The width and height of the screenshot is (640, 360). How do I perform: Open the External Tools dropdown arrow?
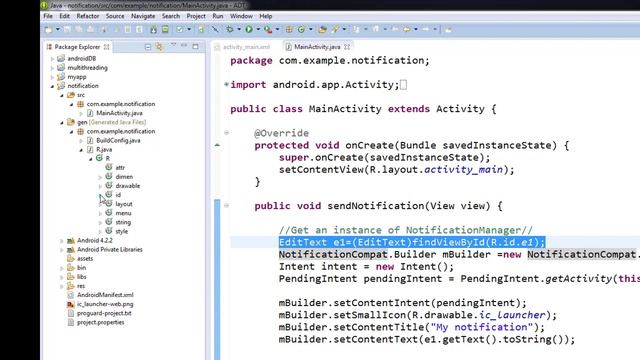tap(278, 29)
